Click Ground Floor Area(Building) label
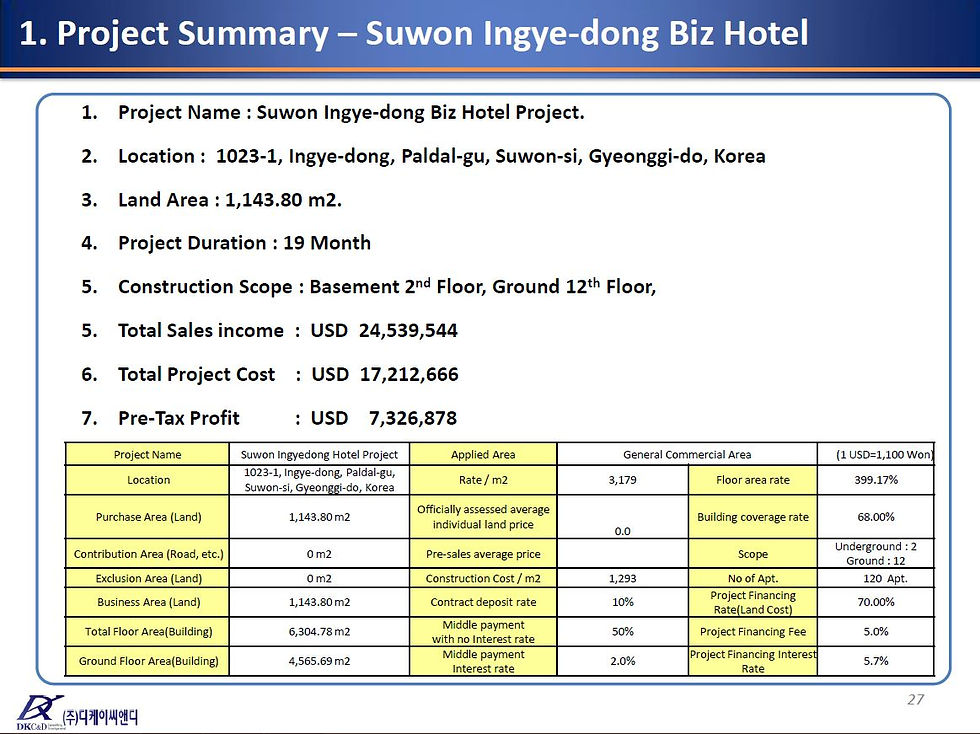 148,661
